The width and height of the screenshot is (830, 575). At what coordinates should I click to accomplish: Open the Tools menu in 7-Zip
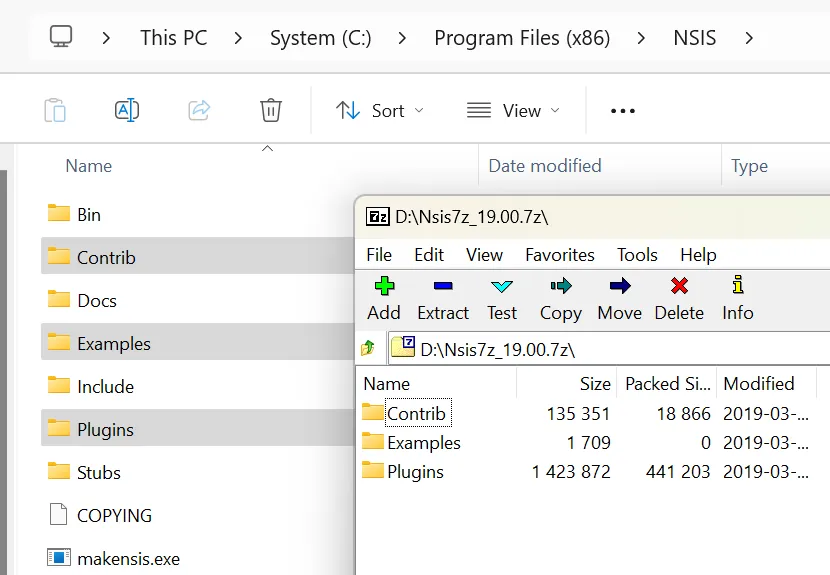click(x=637, y=254)
